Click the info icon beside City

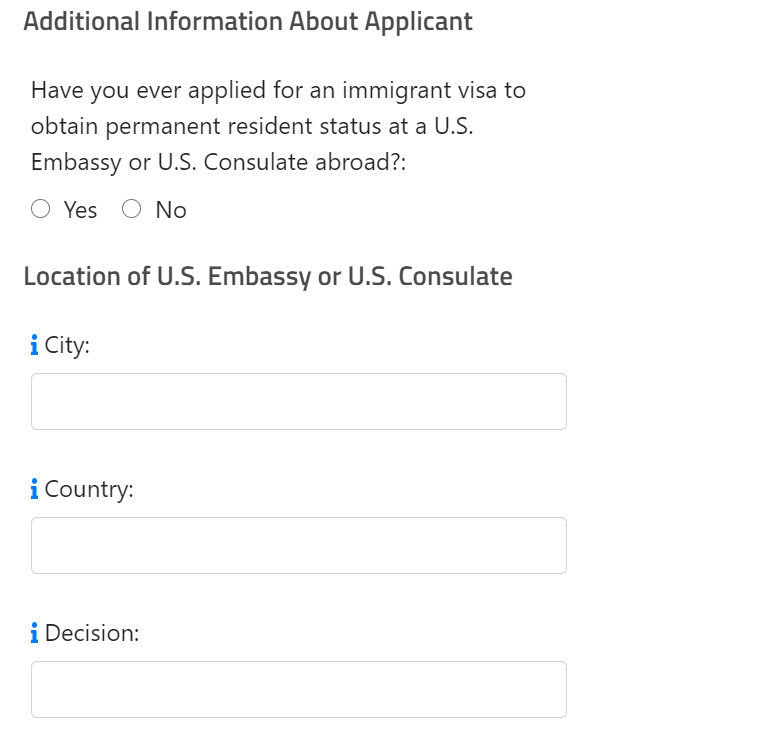point(34,345)
